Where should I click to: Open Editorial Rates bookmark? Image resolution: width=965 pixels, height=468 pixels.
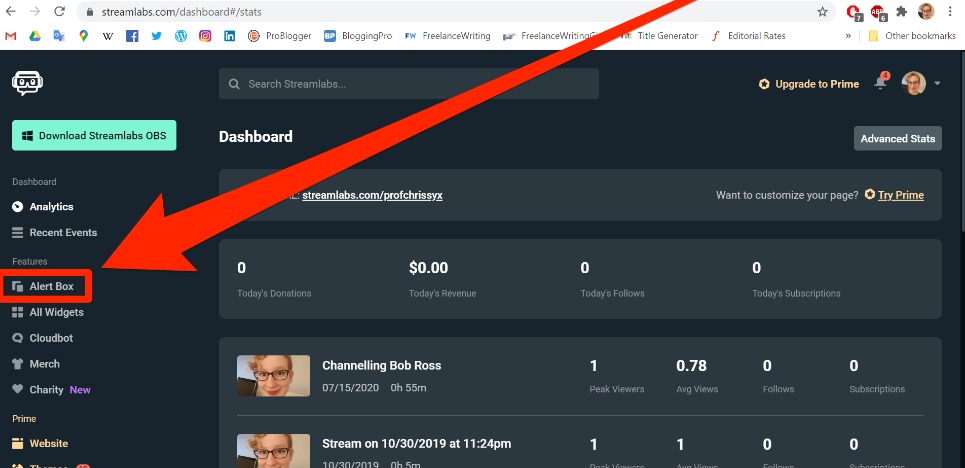pos(748,36)
